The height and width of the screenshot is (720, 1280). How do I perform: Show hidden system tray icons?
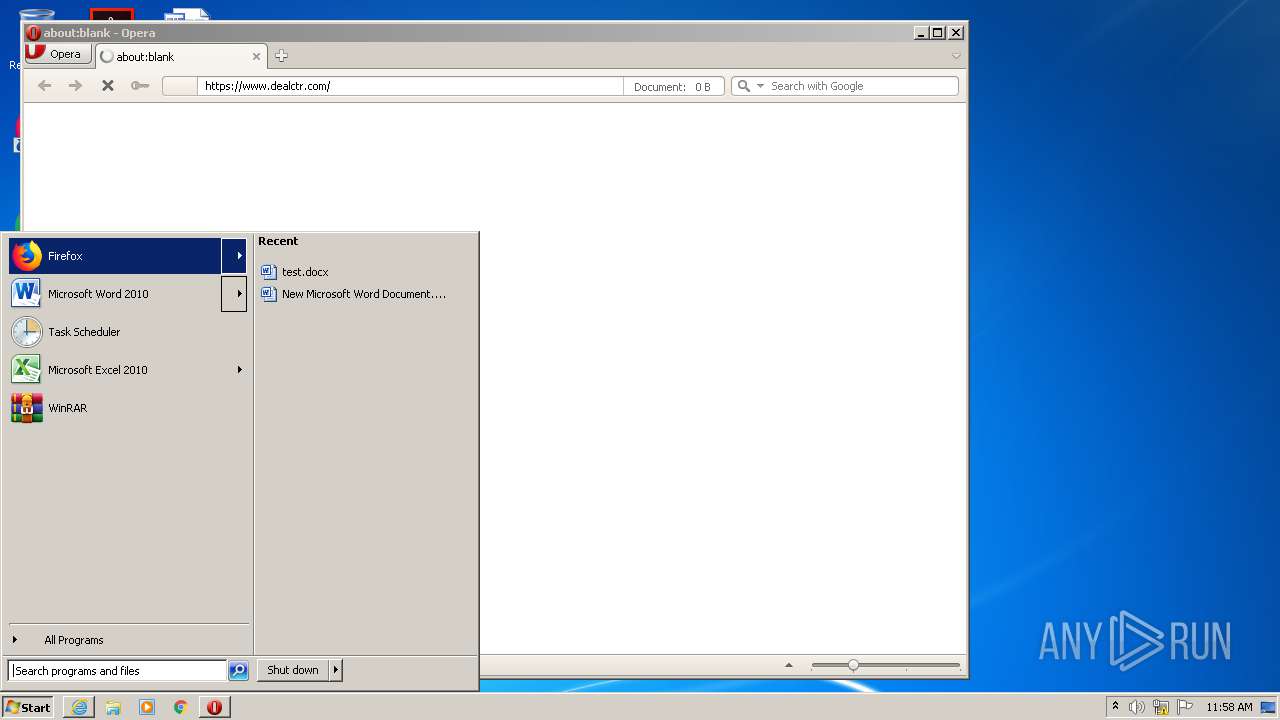[x=1115, y=707]
